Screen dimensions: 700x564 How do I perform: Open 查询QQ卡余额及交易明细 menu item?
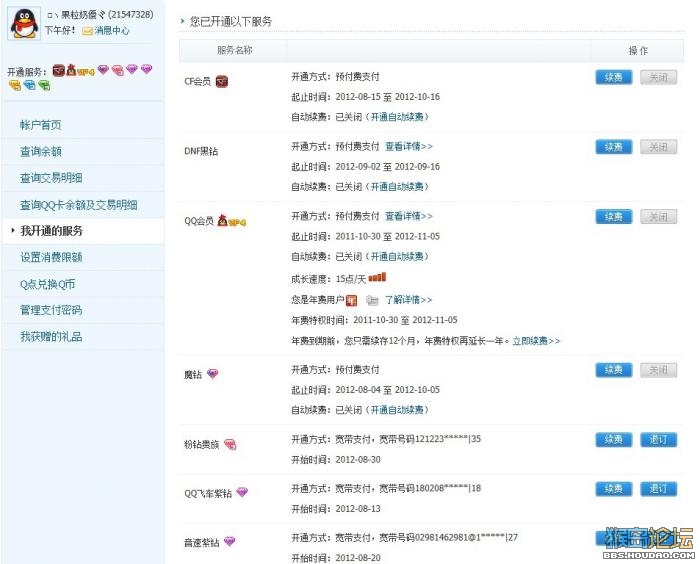click(x=79, y=205)
